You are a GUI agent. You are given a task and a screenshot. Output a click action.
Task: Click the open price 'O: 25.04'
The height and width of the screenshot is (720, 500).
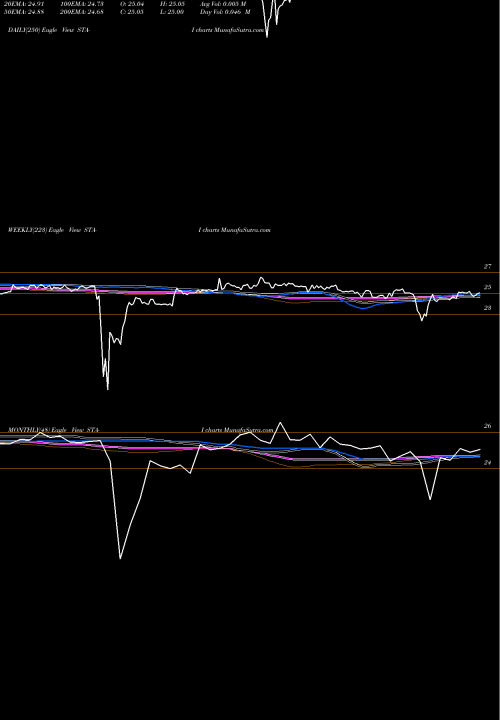132,4
